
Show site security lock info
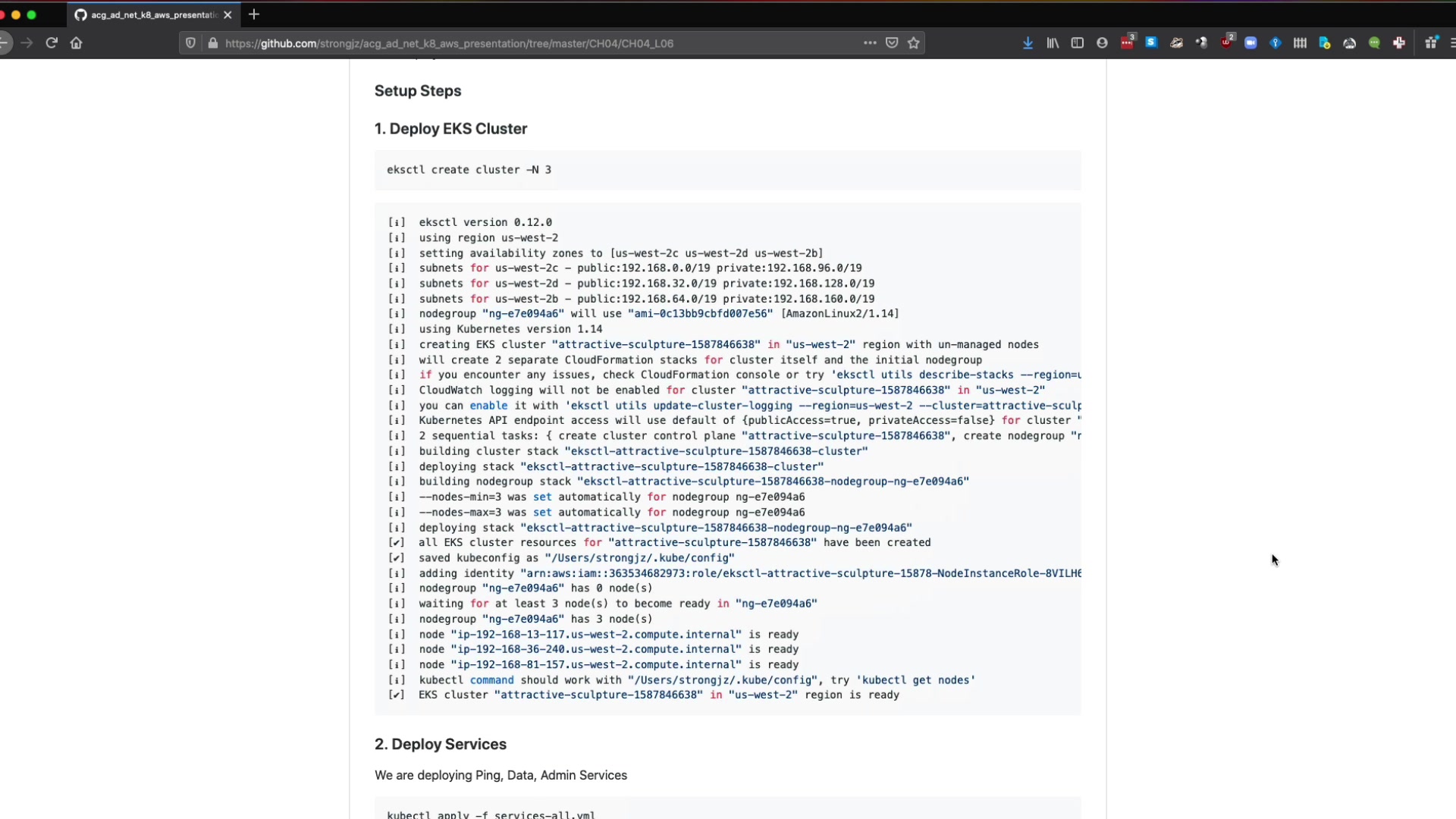click(x=213, y=43)
